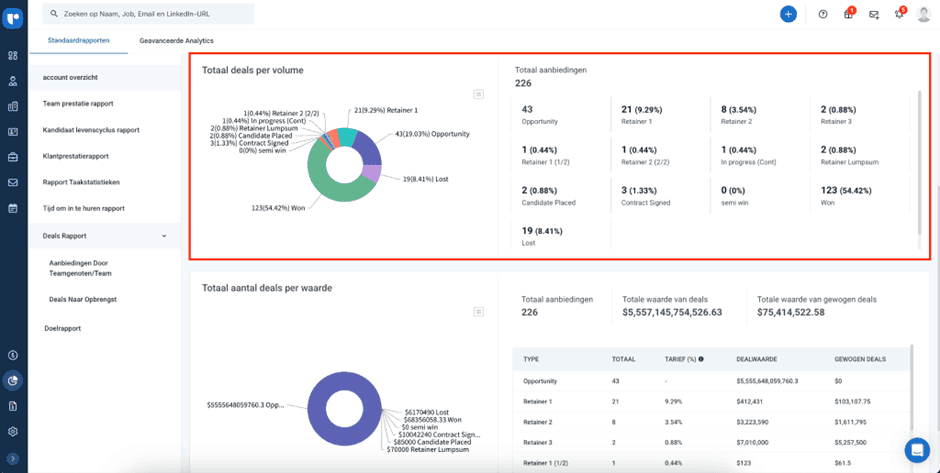Screen dimensions: 940x473
Task: Click the envelope mail icon in header
Action: (x=874, y=14)
